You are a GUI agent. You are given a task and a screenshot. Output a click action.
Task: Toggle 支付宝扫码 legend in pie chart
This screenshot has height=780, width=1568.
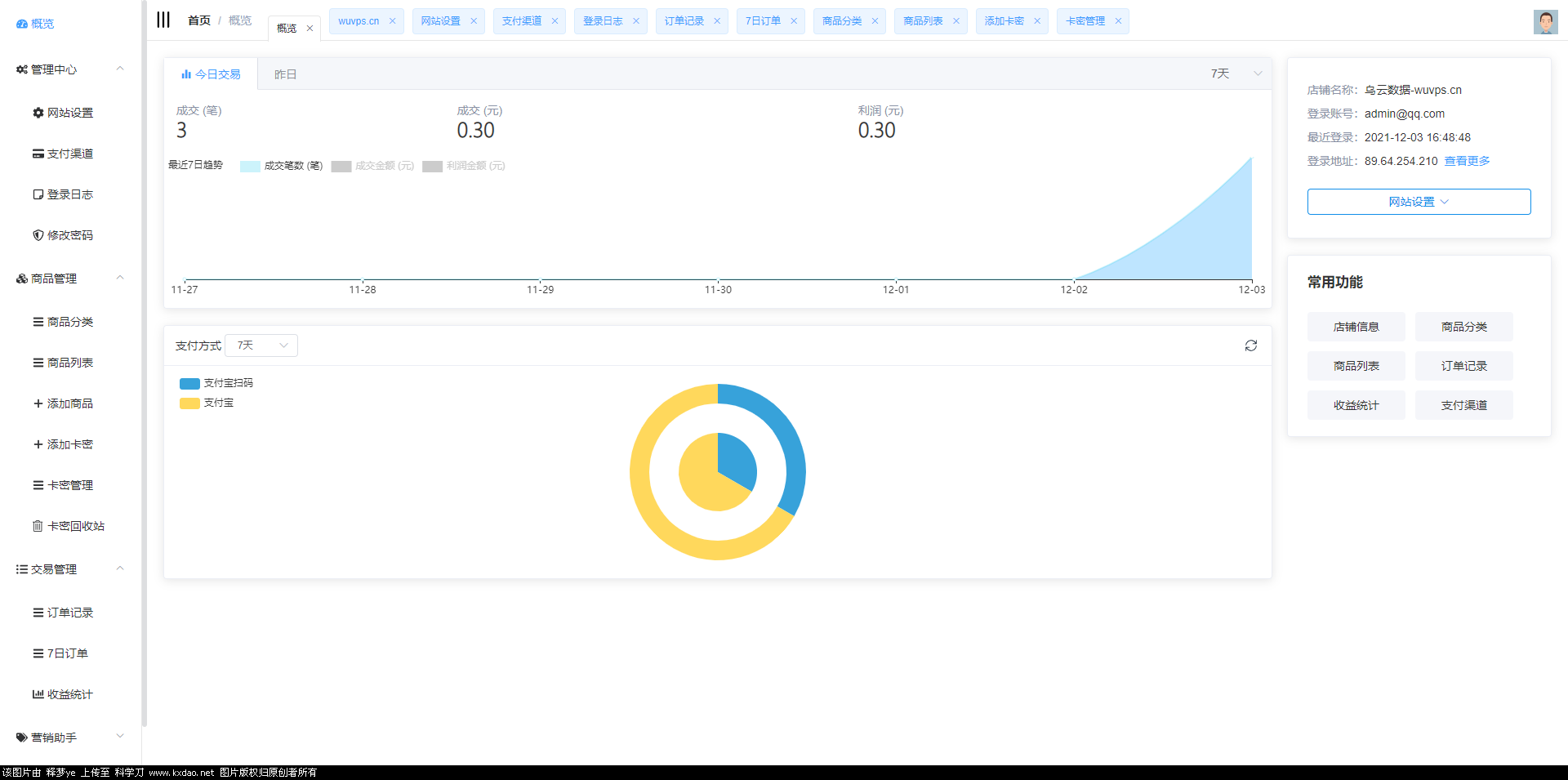pos(216,383)
